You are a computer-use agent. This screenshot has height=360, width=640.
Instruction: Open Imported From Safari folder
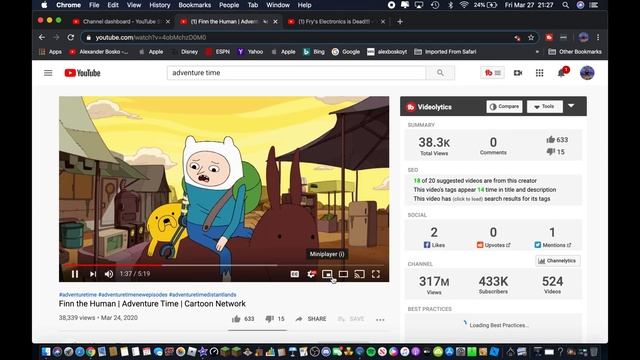point(445,52)
